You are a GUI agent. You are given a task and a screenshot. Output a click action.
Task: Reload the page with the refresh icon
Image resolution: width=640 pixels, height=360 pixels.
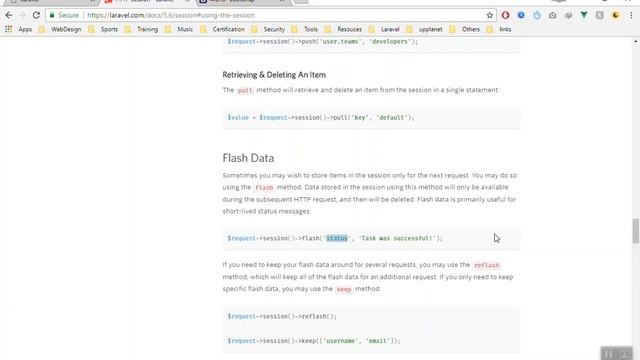click(x=36, y=15)
